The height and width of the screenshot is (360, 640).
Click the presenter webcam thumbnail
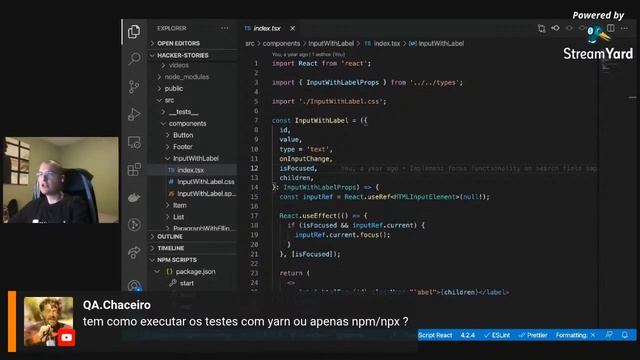(61, 180)
